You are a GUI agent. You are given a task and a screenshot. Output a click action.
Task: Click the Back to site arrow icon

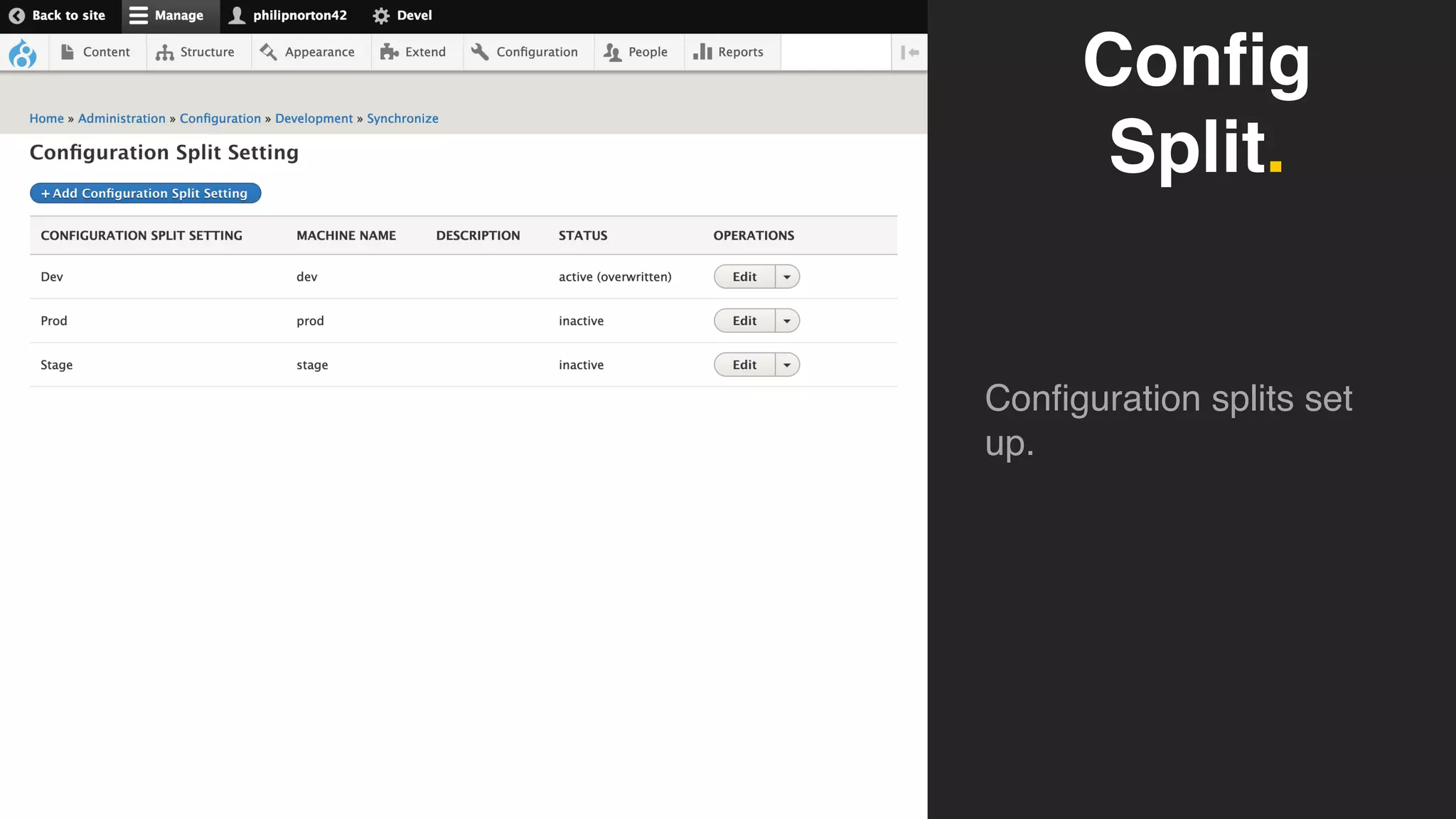coord(17,16)
